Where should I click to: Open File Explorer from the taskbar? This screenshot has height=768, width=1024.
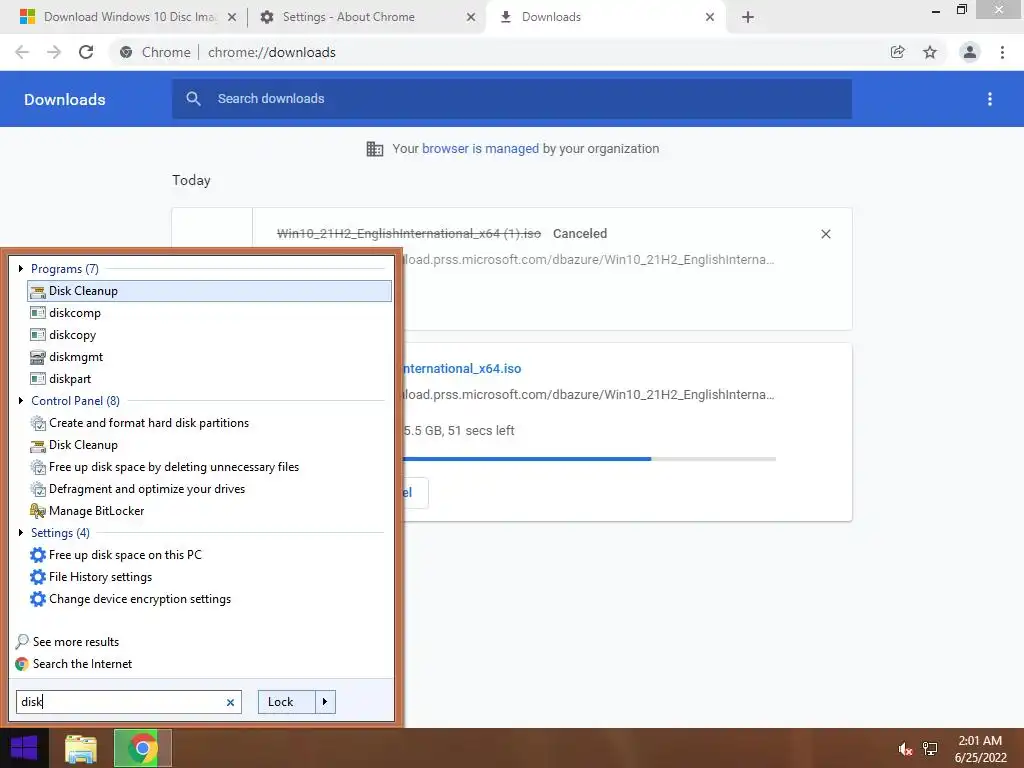(81, 748)
